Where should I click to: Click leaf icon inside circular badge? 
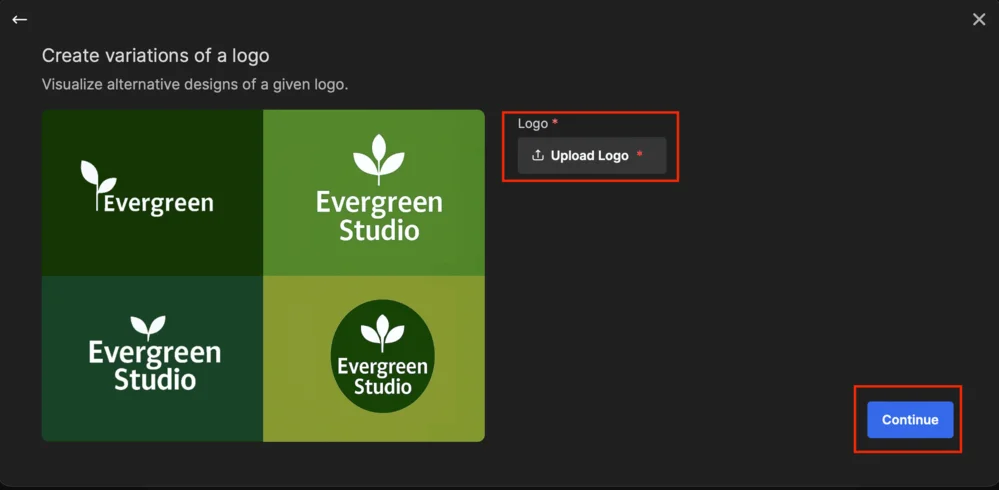(x=382, y=334)
